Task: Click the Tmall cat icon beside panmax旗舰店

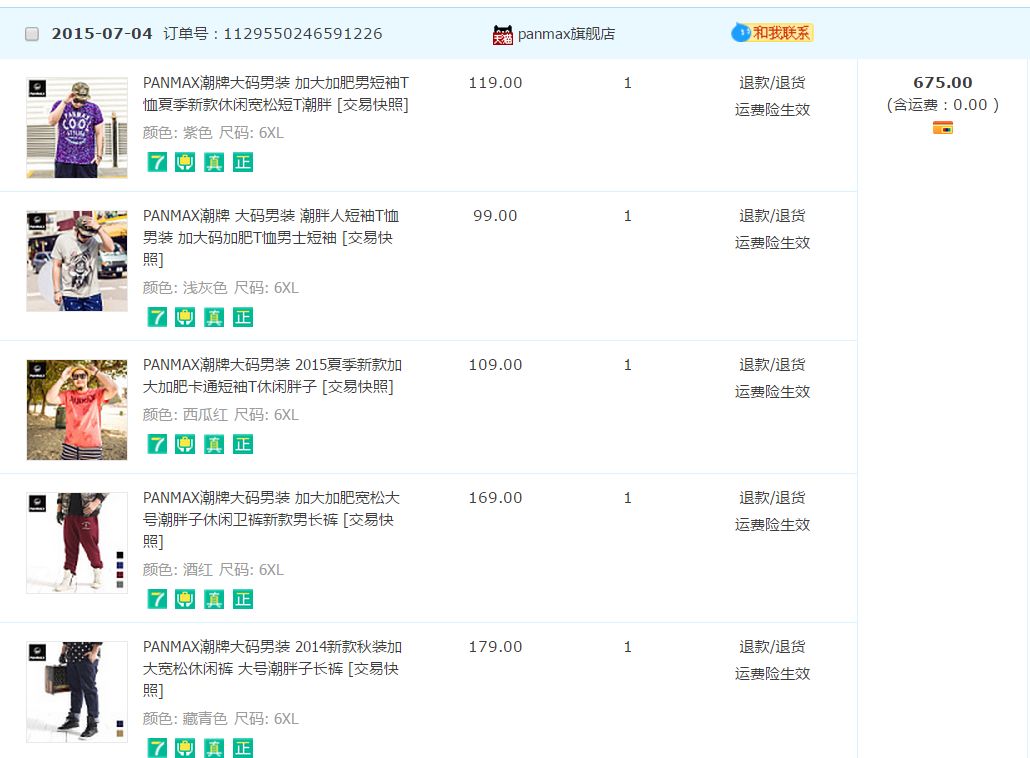Action: [503, 35]
